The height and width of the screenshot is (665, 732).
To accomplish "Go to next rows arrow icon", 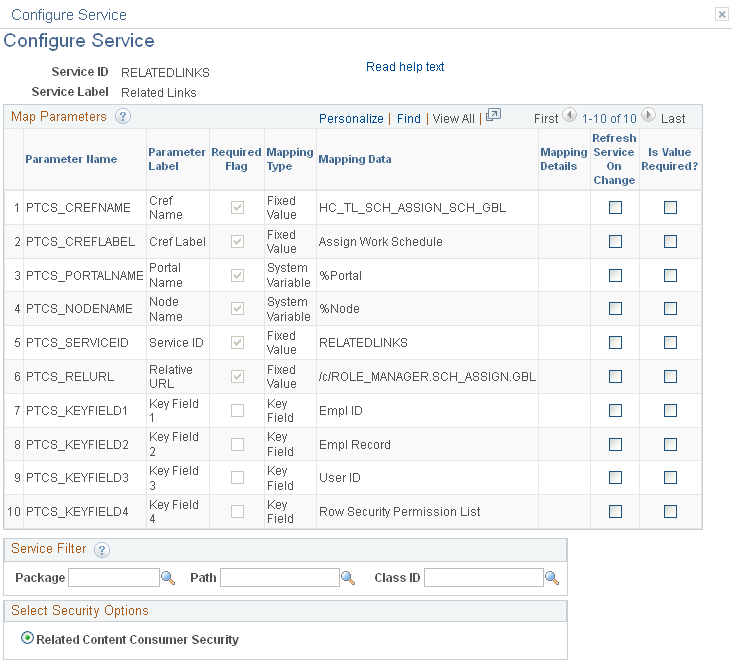I will (648, 115).
